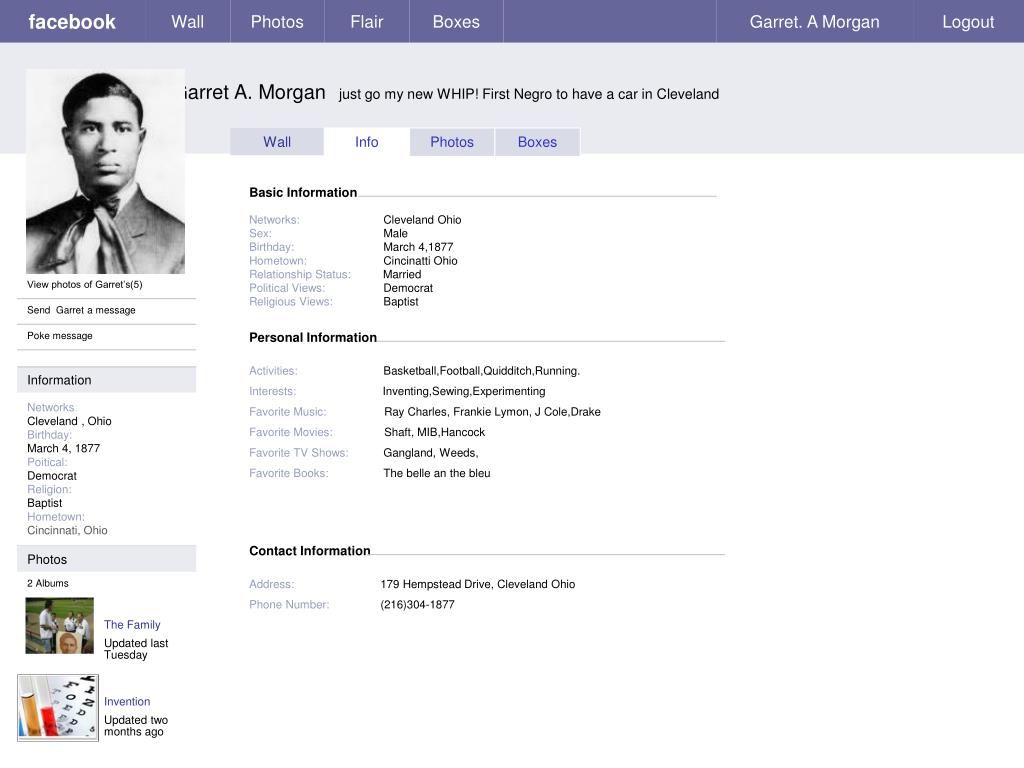The image size is (1024, 768).
Task: Click the Birthday value March 4,1877 in Basic Information
Action: (418, 248)
